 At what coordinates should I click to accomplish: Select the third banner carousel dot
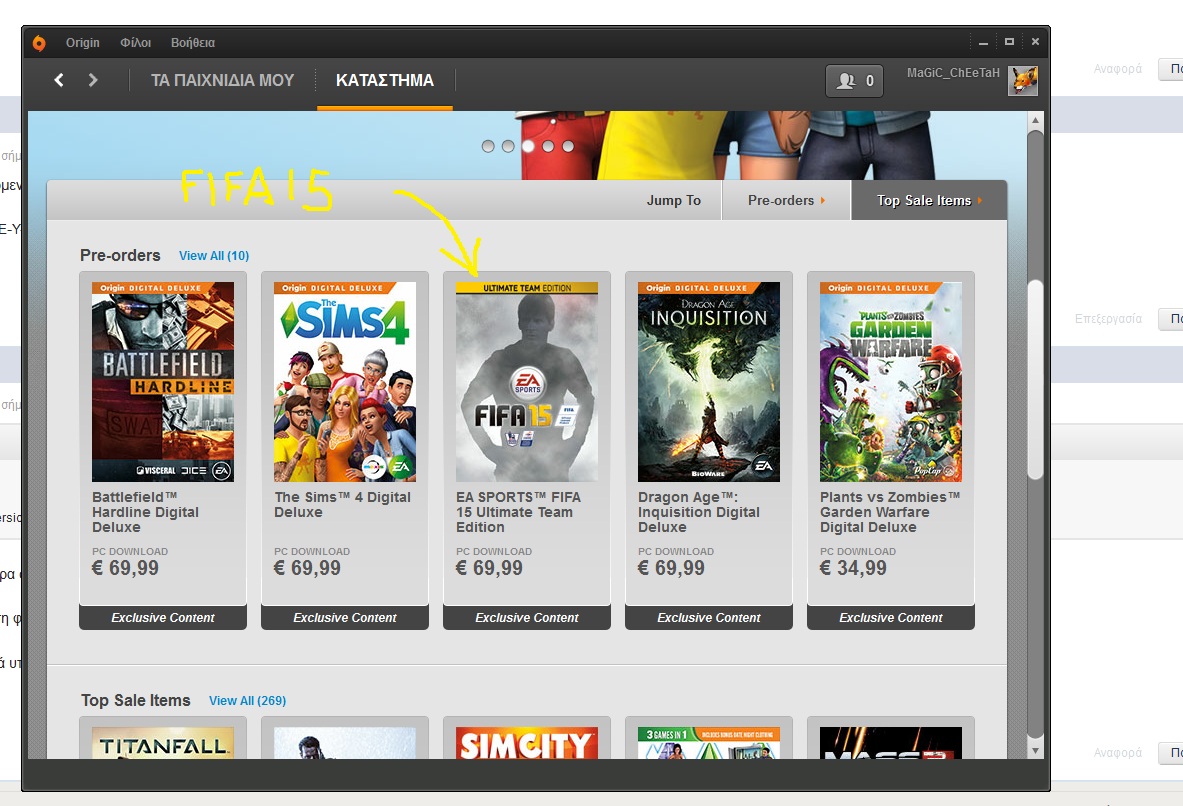pyautogui.click(x=528, y=146)
